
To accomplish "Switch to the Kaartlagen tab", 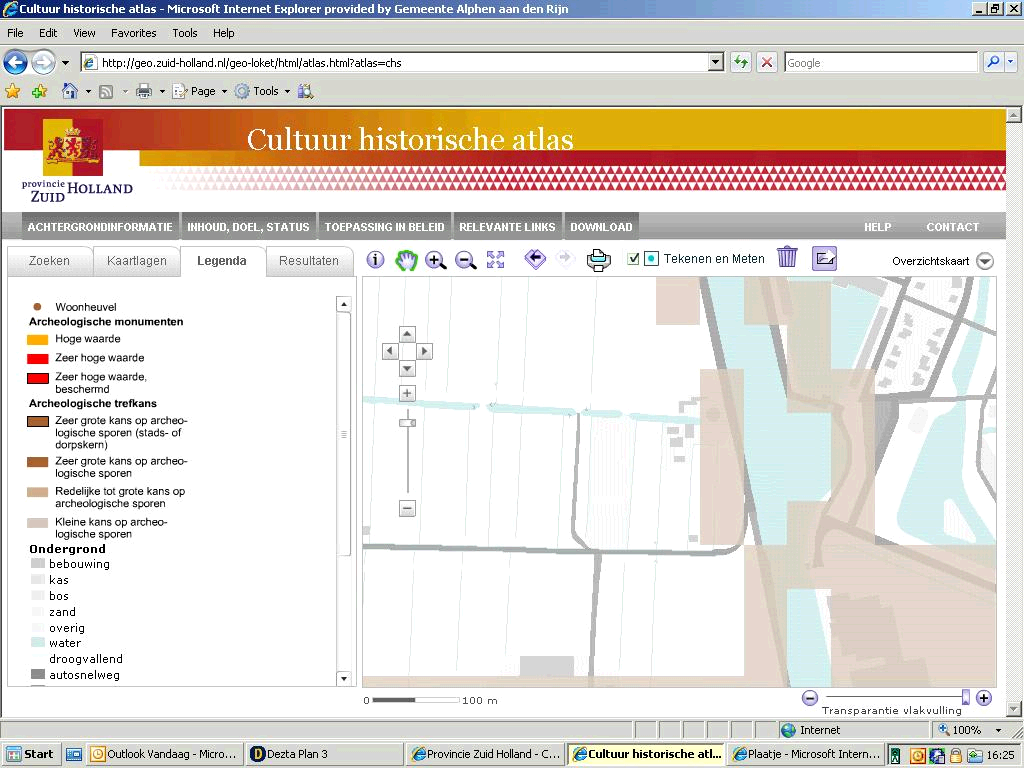I will click(x=136, y=261).
